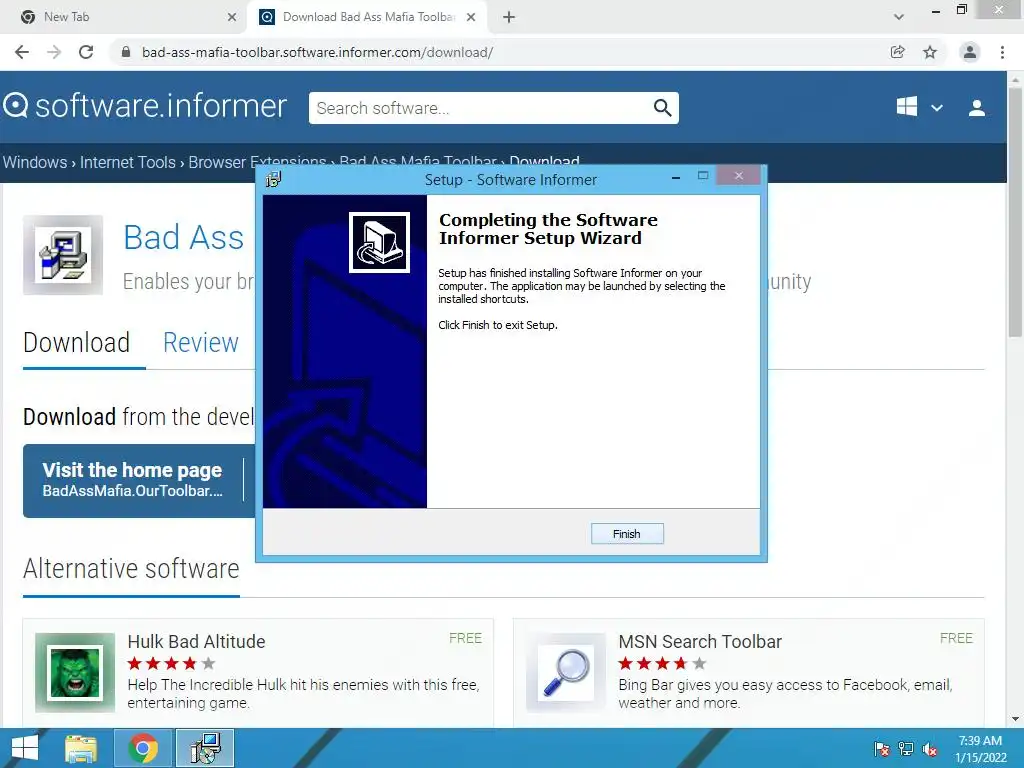Screen dimensions: 1024x768
Task: Open a new browser tab with plus
Action: (x=509, y=17)
